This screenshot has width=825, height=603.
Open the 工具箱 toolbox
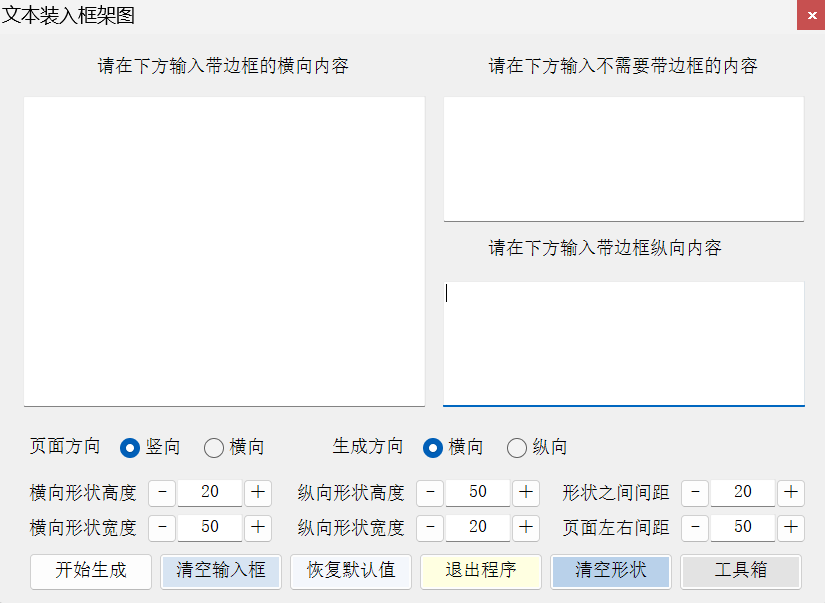tap(741, 571)
